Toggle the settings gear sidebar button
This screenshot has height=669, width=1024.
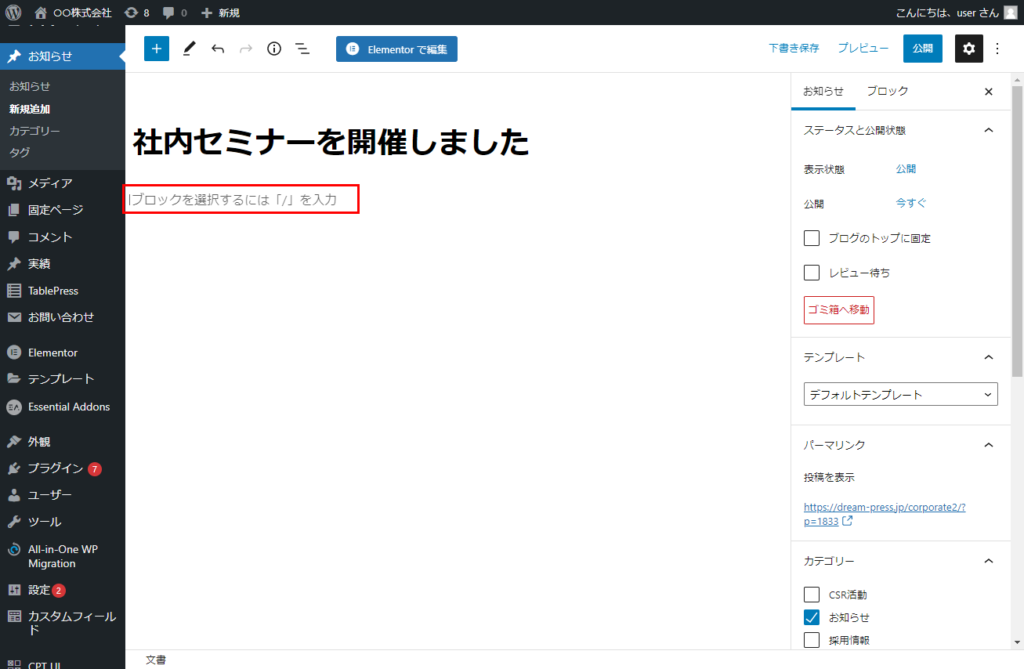point(968,48)
